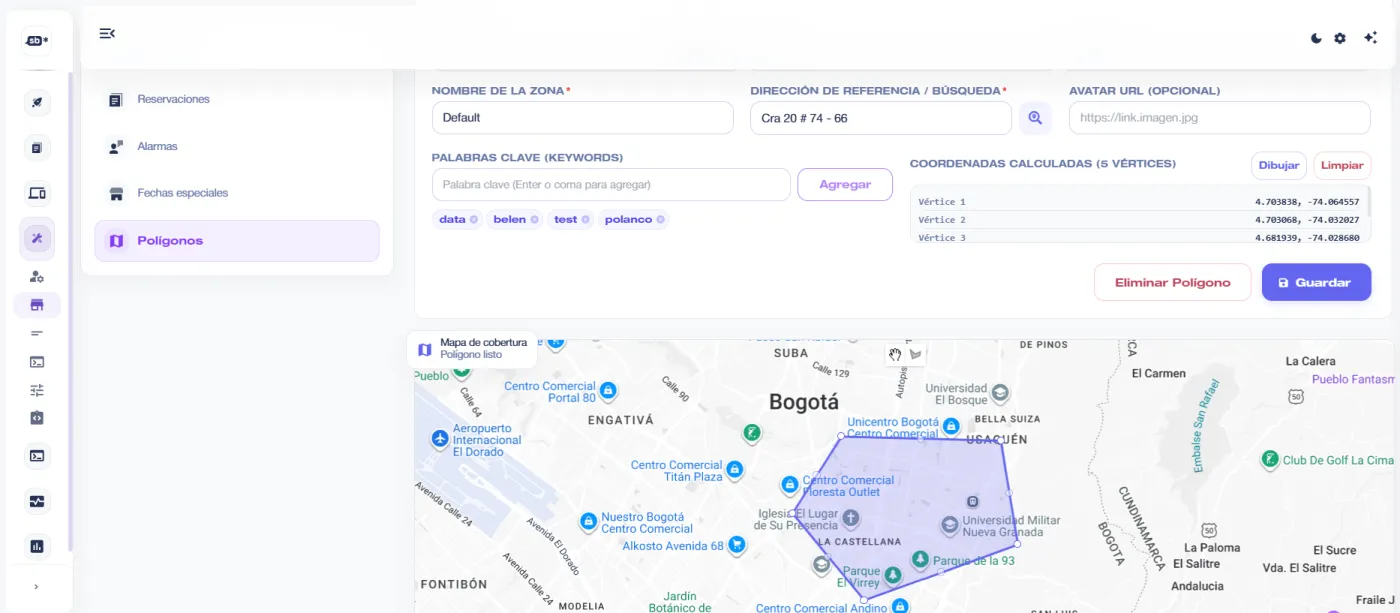Select the Polígonos menu item
Image resolution: width=1400 pixels, height=613 pixels.
237,241
